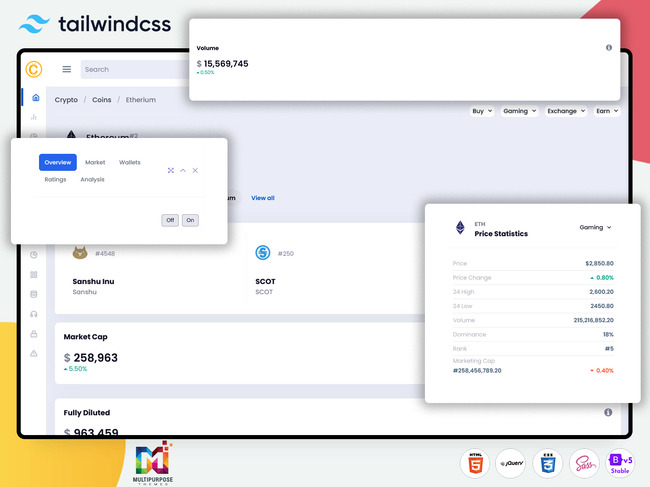Click the SCOT coin name

(x=265, y=281)
